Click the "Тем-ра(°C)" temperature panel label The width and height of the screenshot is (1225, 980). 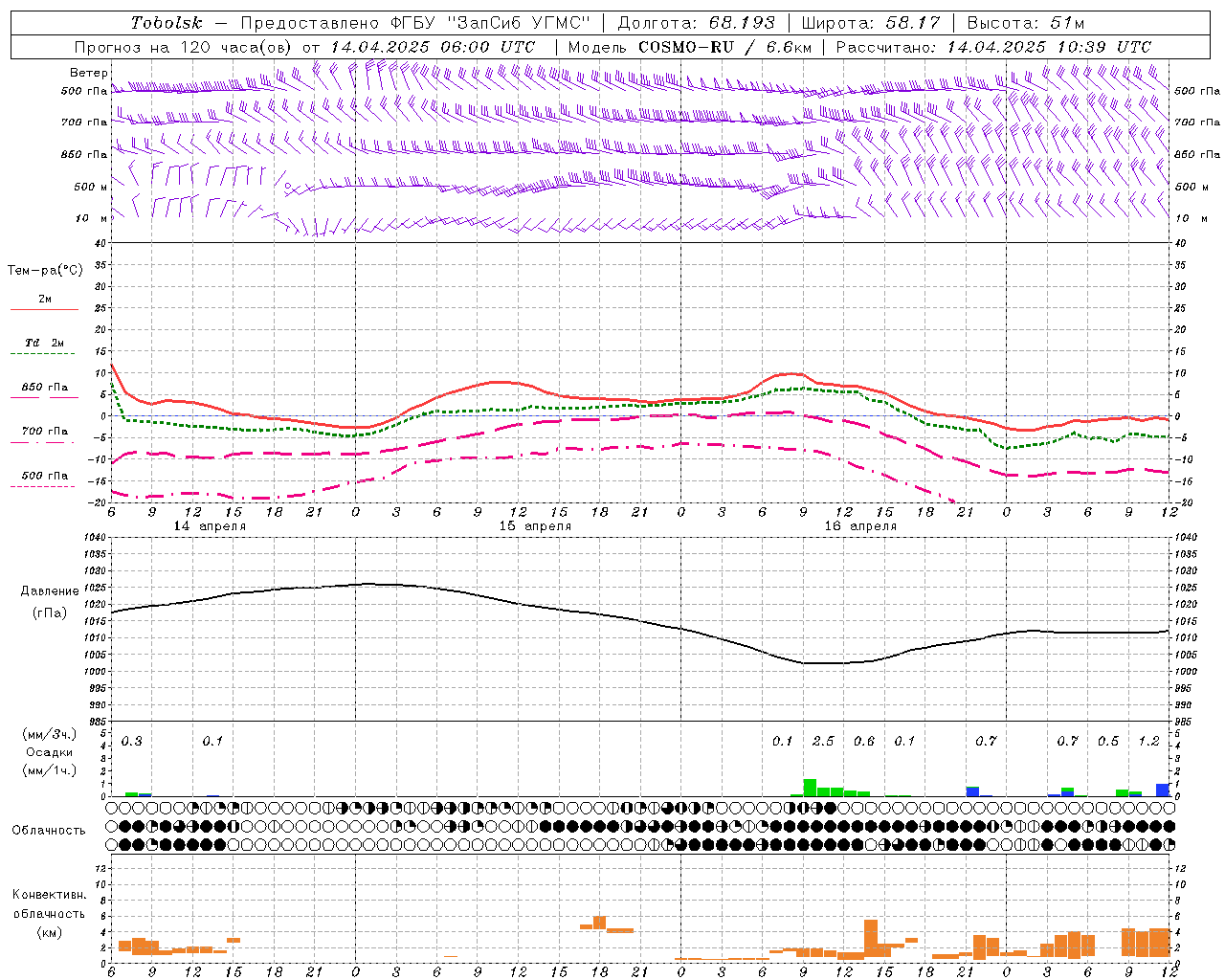pyautogui.click(x=45, y=271)
